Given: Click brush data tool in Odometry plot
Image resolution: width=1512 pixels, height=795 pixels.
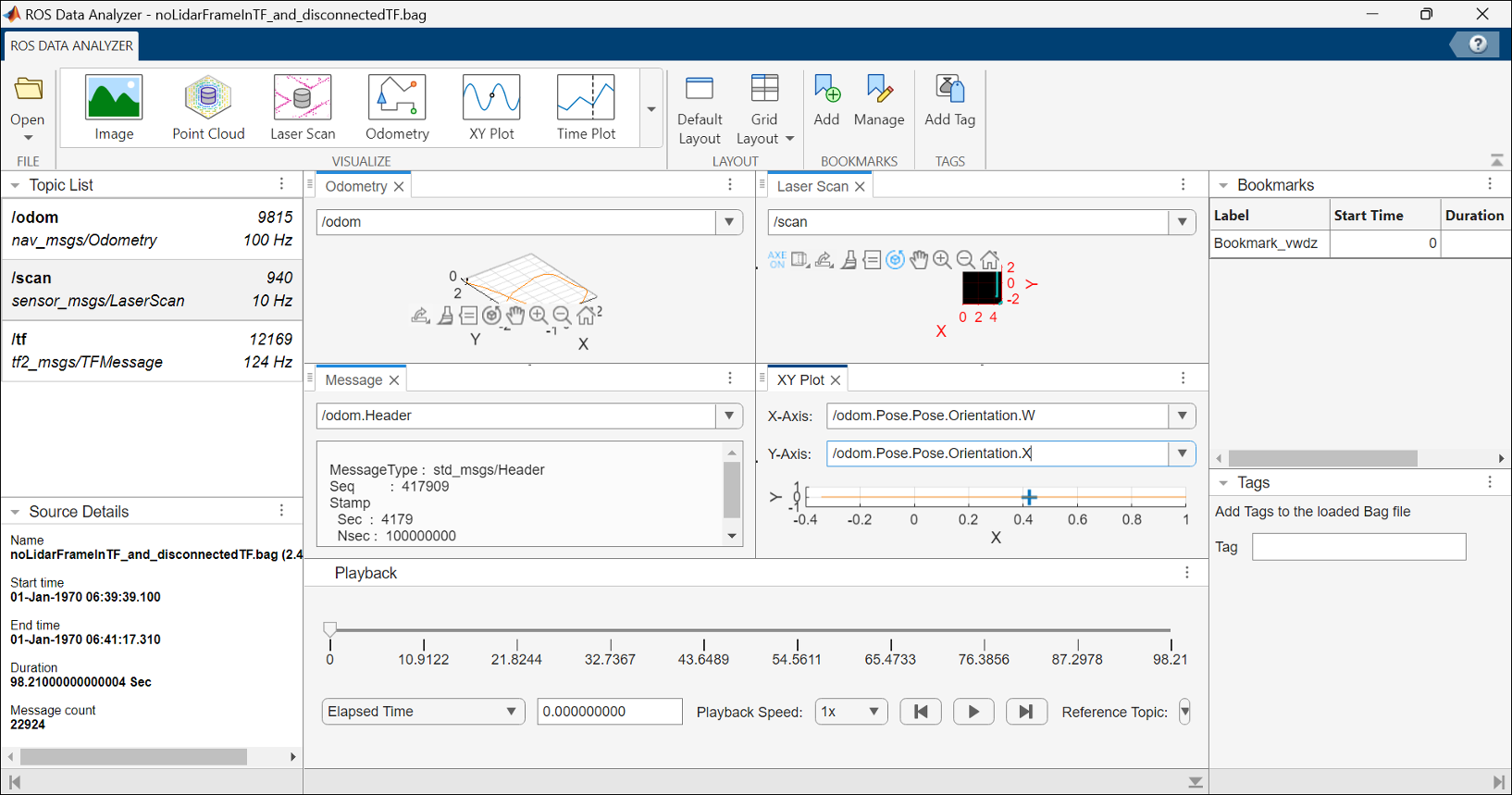Looking at the screenshot, I should coord(445,316).
